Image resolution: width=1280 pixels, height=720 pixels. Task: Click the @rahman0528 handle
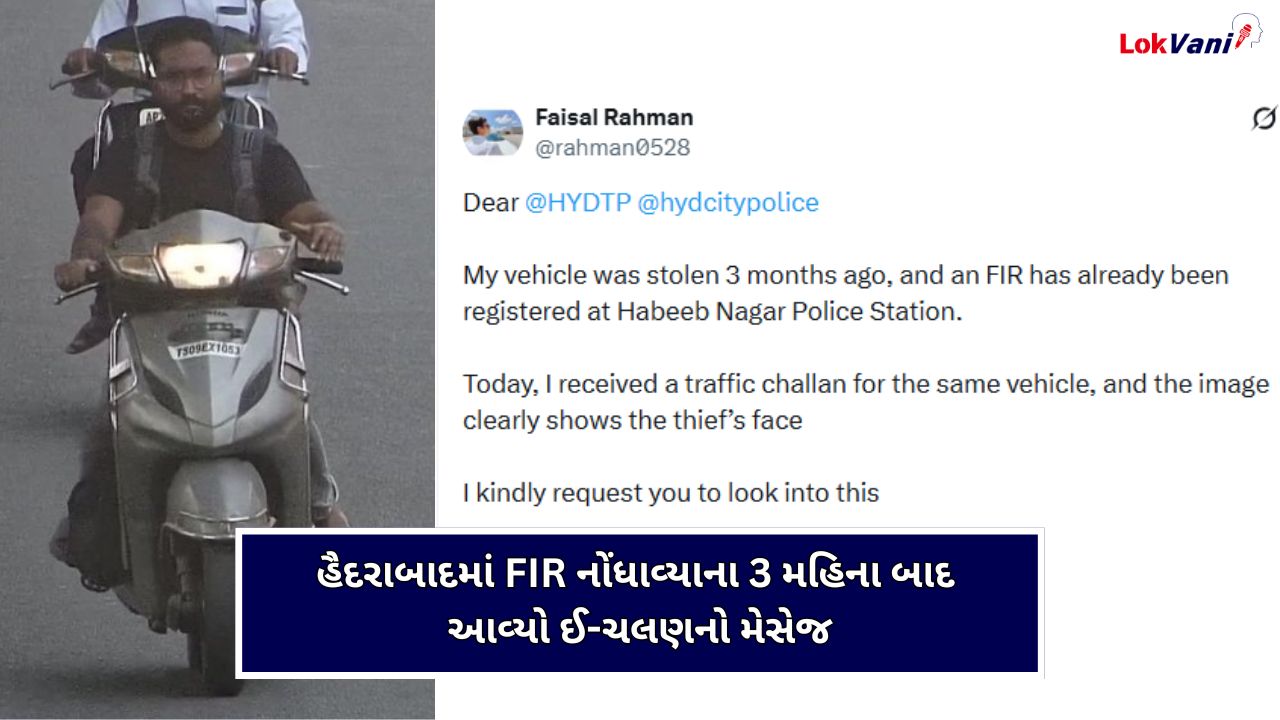(613, 148)
